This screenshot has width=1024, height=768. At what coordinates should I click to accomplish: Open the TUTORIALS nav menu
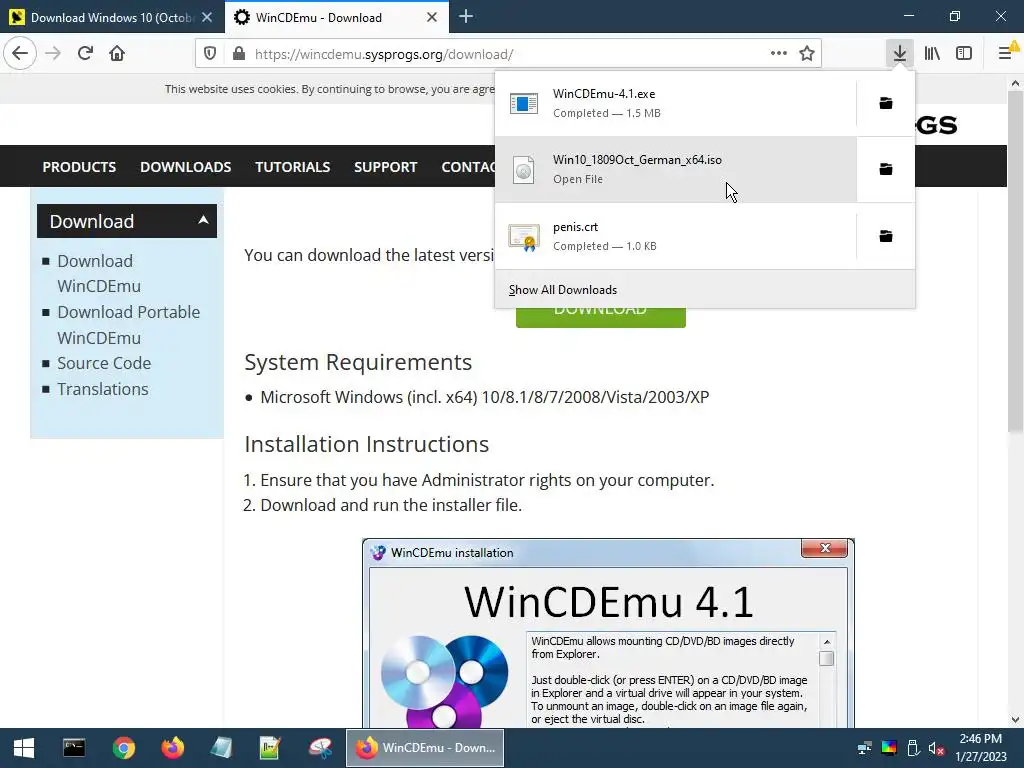(293, 167)
